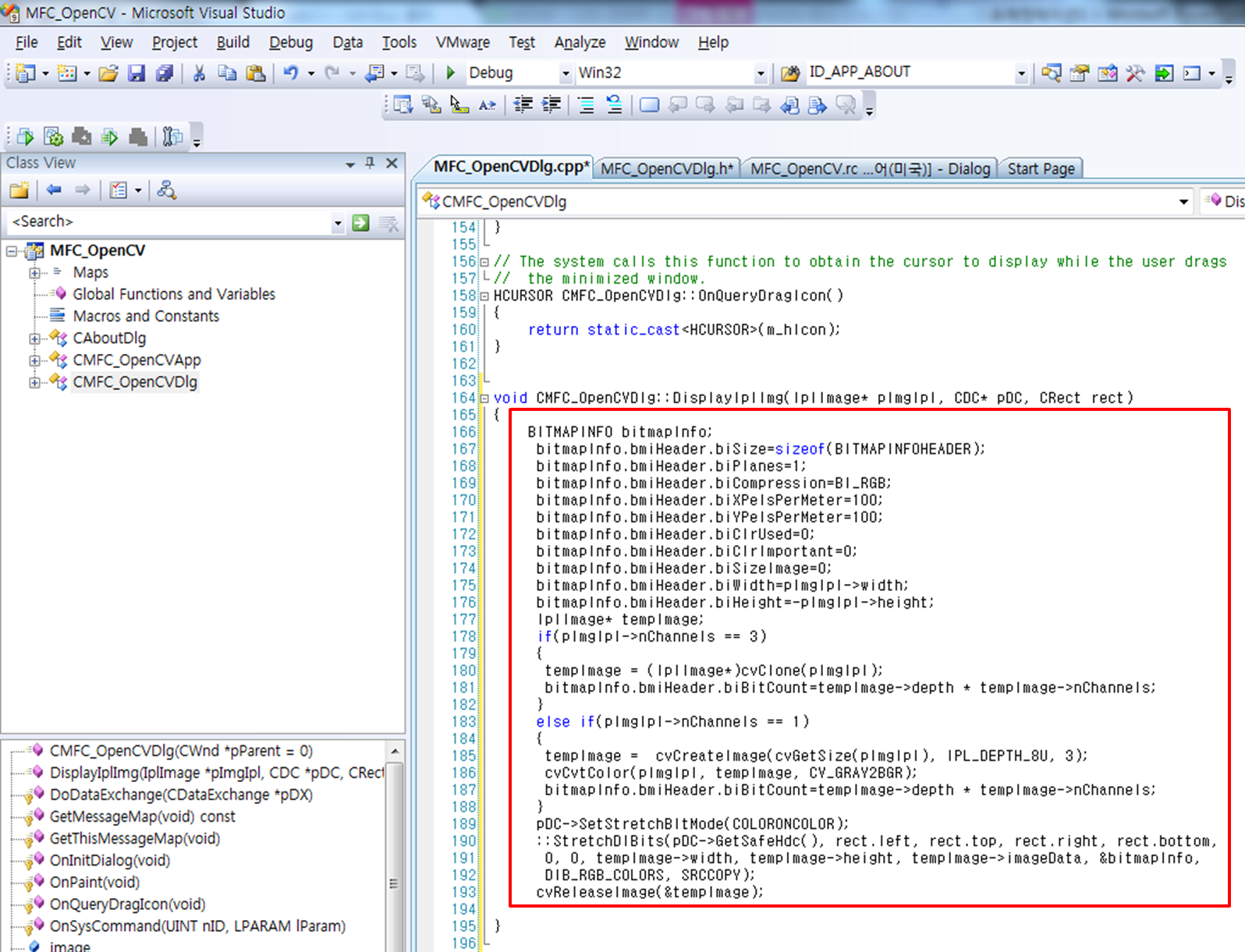
Task: Click the Navigate Backward toolbar icon
Action: [375, 73]
